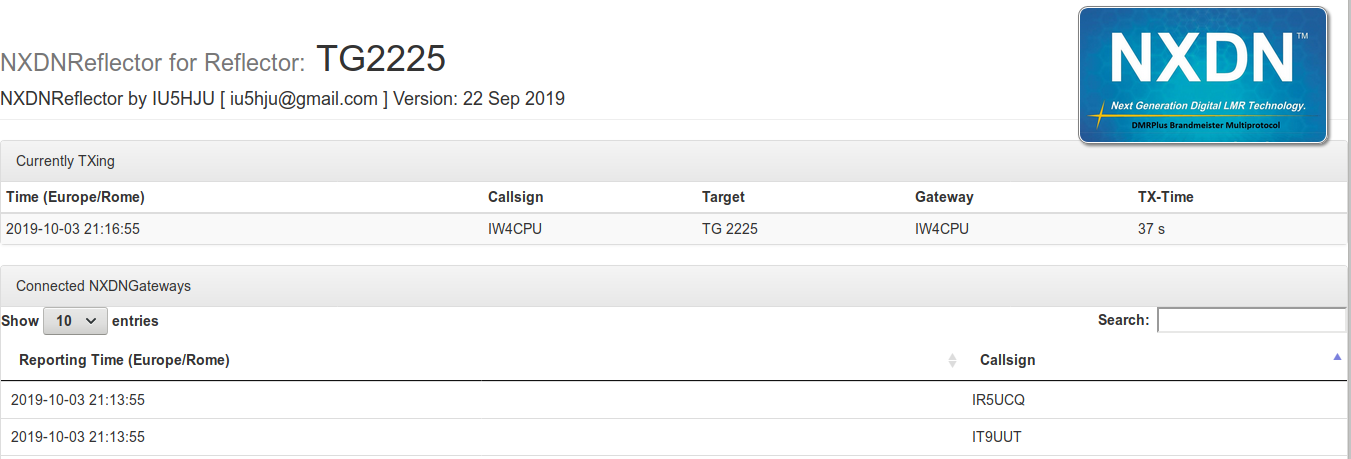1351x459 pixels.
Task: Select the IR5UCQ gateway row
Action: [x=675, y=400]
